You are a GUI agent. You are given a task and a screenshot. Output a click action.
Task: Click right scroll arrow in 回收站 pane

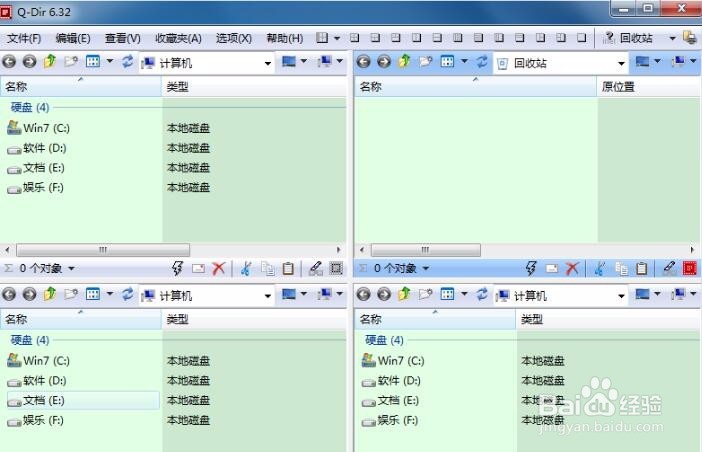tap(692, 250)
